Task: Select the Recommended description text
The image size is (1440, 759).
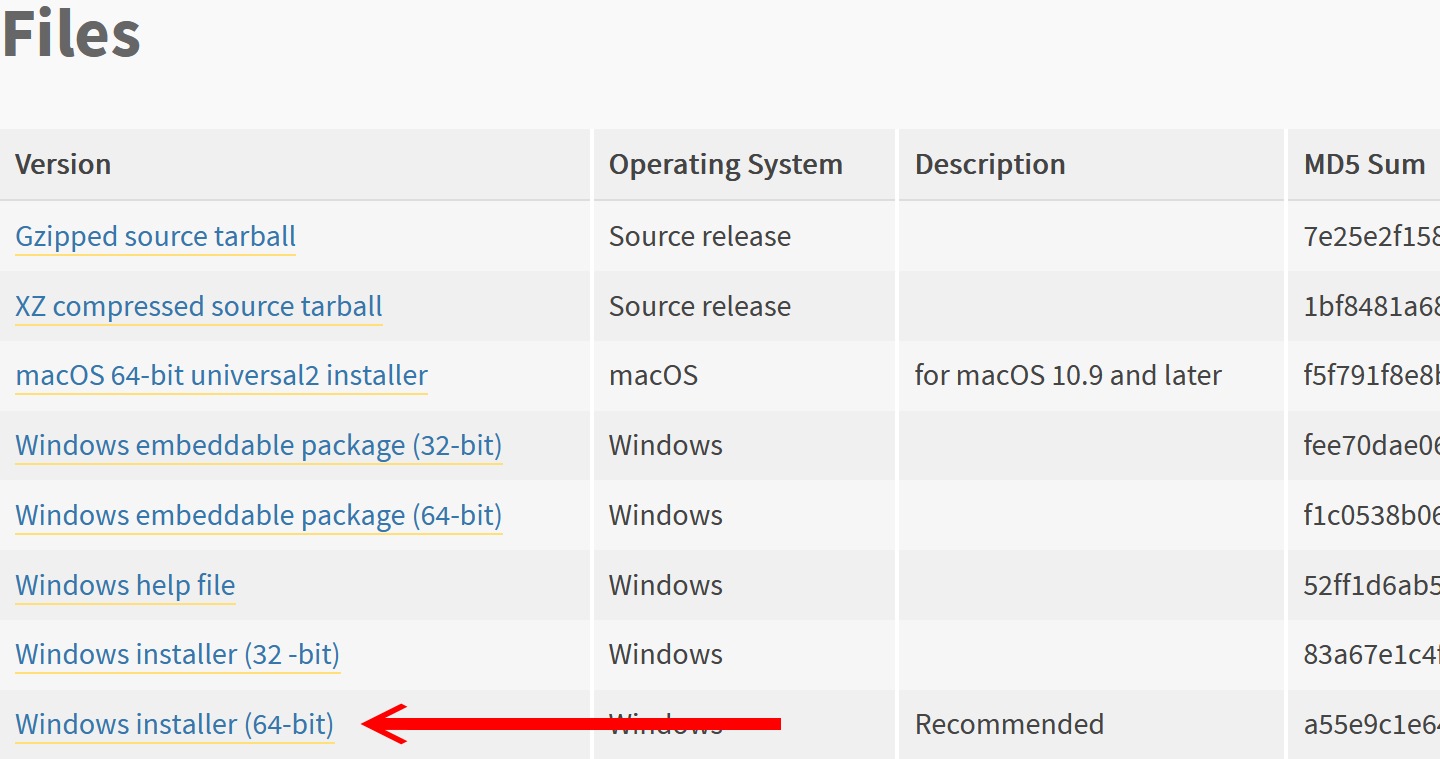Action: point(1008,724)
